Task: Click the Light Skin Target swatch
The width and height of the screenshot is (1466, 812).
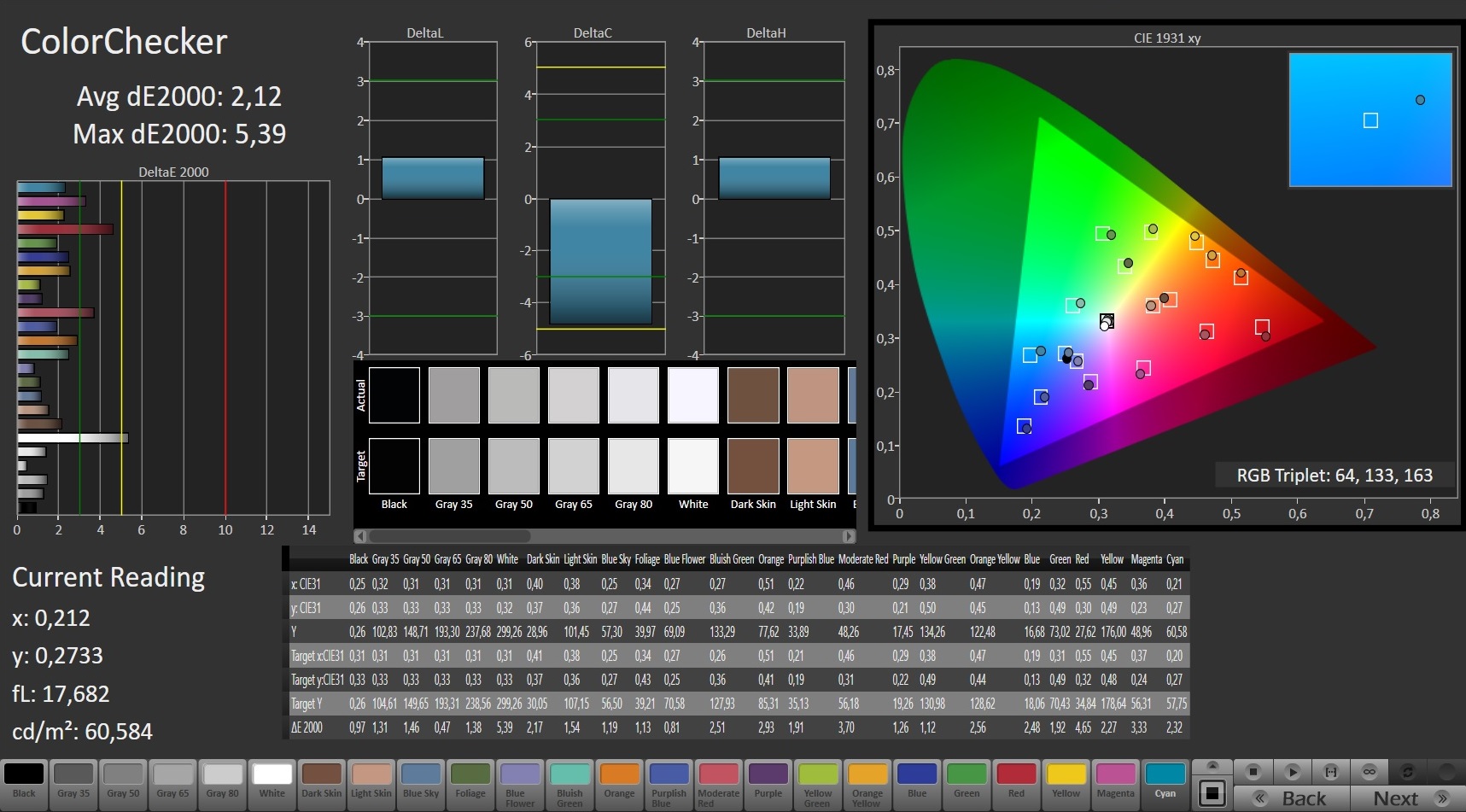Action: (x=813, y=466)
